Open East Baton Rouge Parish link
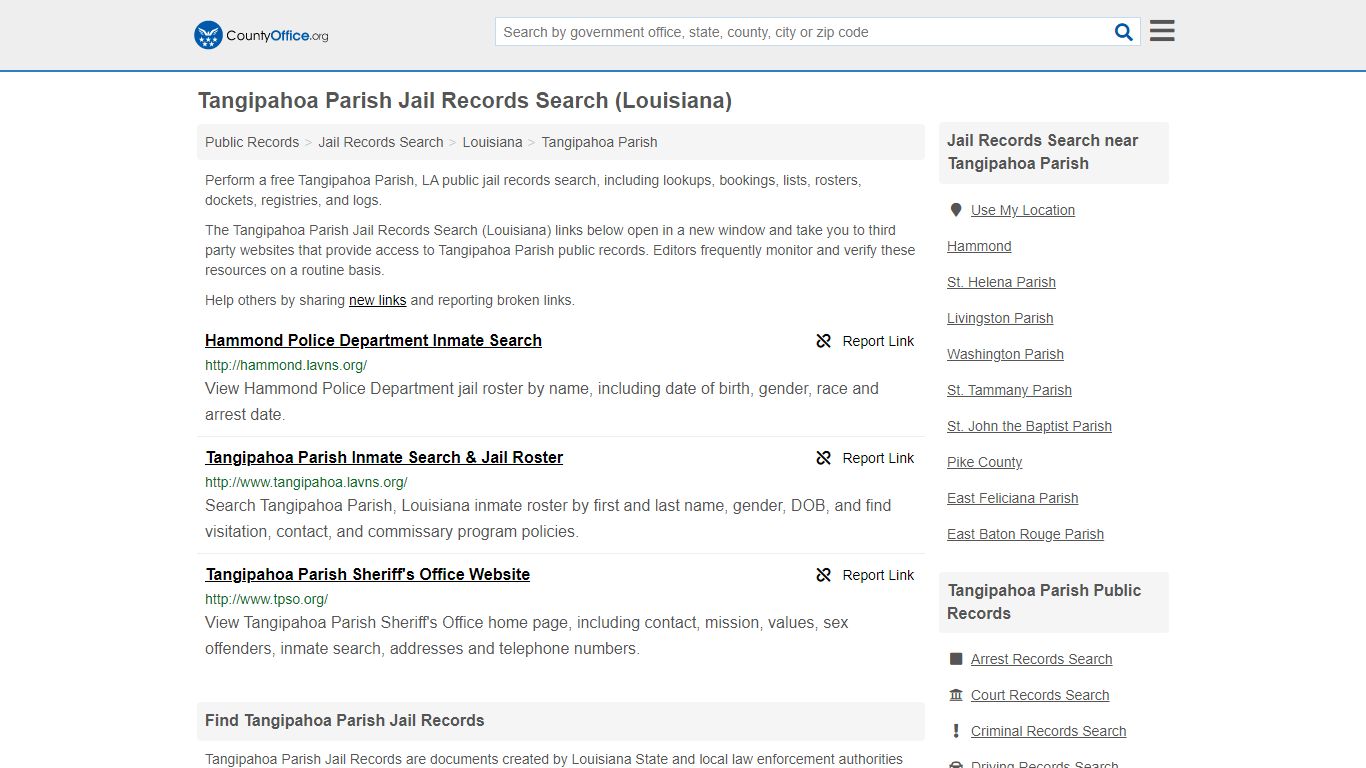This screenshot has width=1366, height=768. (x=1025, y=534)
